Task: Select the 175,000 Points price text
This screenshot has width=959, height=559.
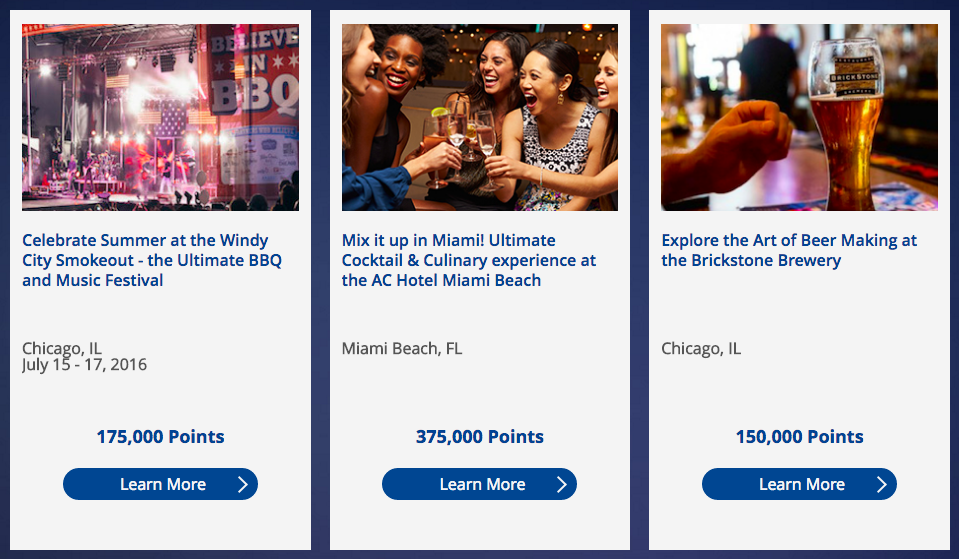Action: (x=160, y=437)
